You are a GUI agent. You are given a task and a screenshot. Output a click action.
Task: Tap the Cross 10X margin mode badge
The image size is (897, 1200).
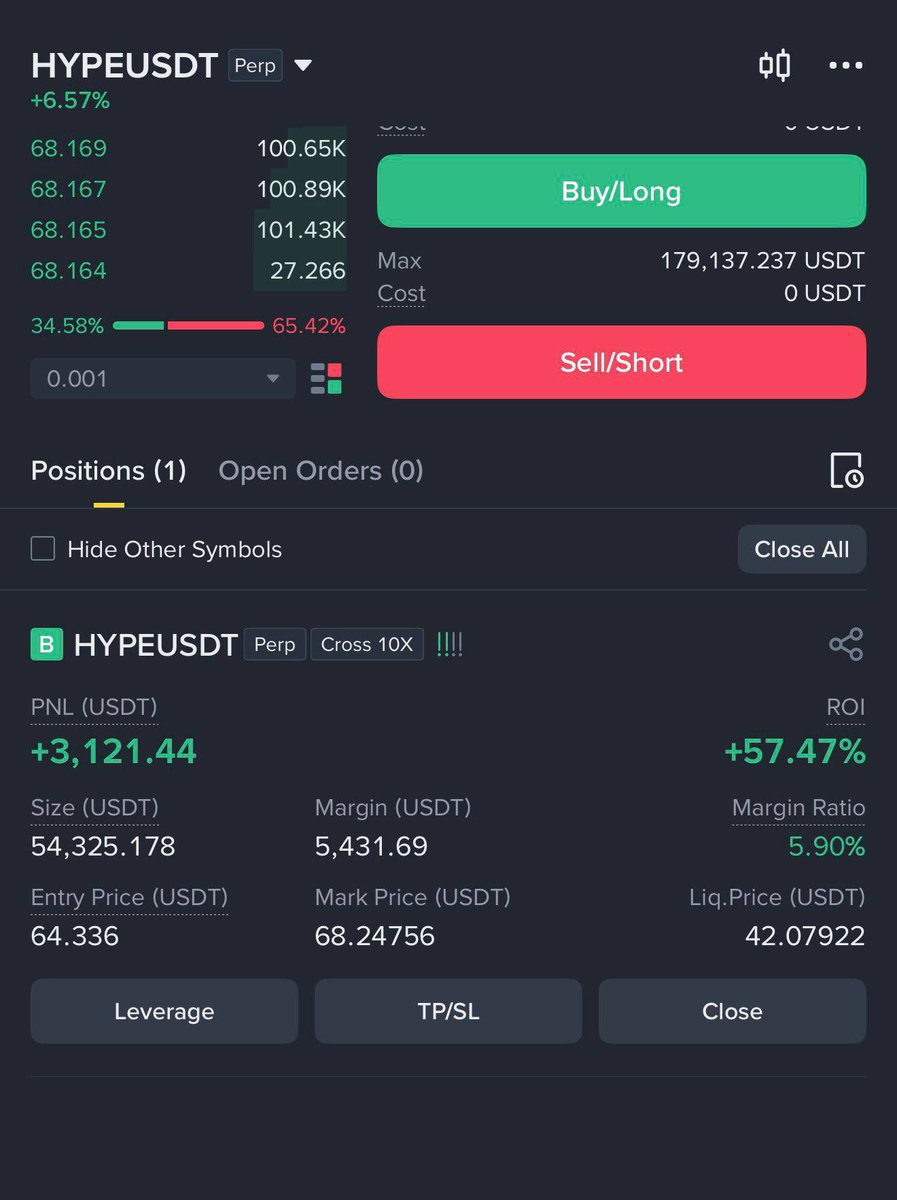click(x=367, y=645)
